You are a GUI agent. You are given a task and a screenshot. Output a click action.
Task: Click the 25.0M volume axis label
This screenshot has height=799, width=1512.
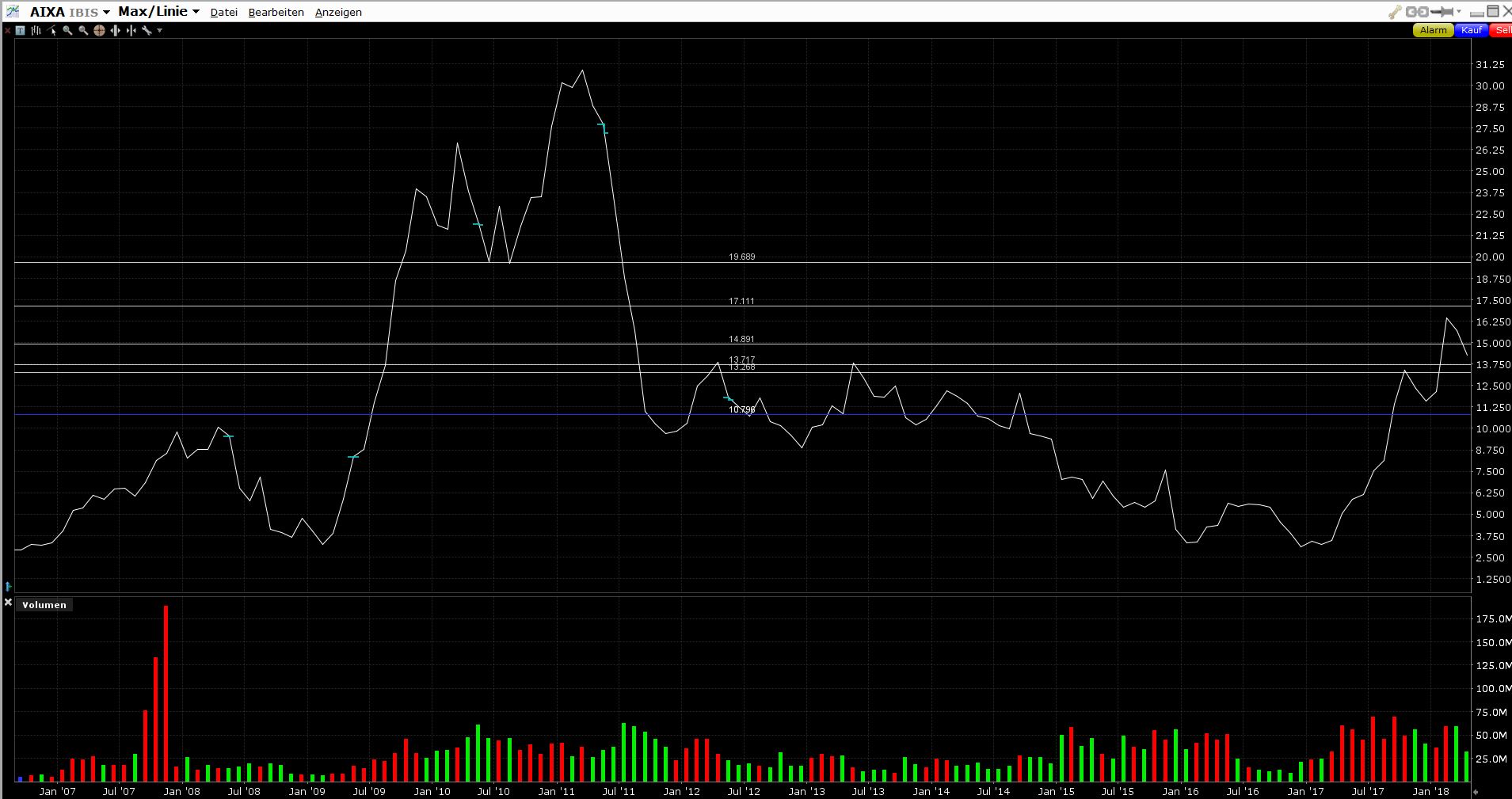click(x=1493, y=759)
